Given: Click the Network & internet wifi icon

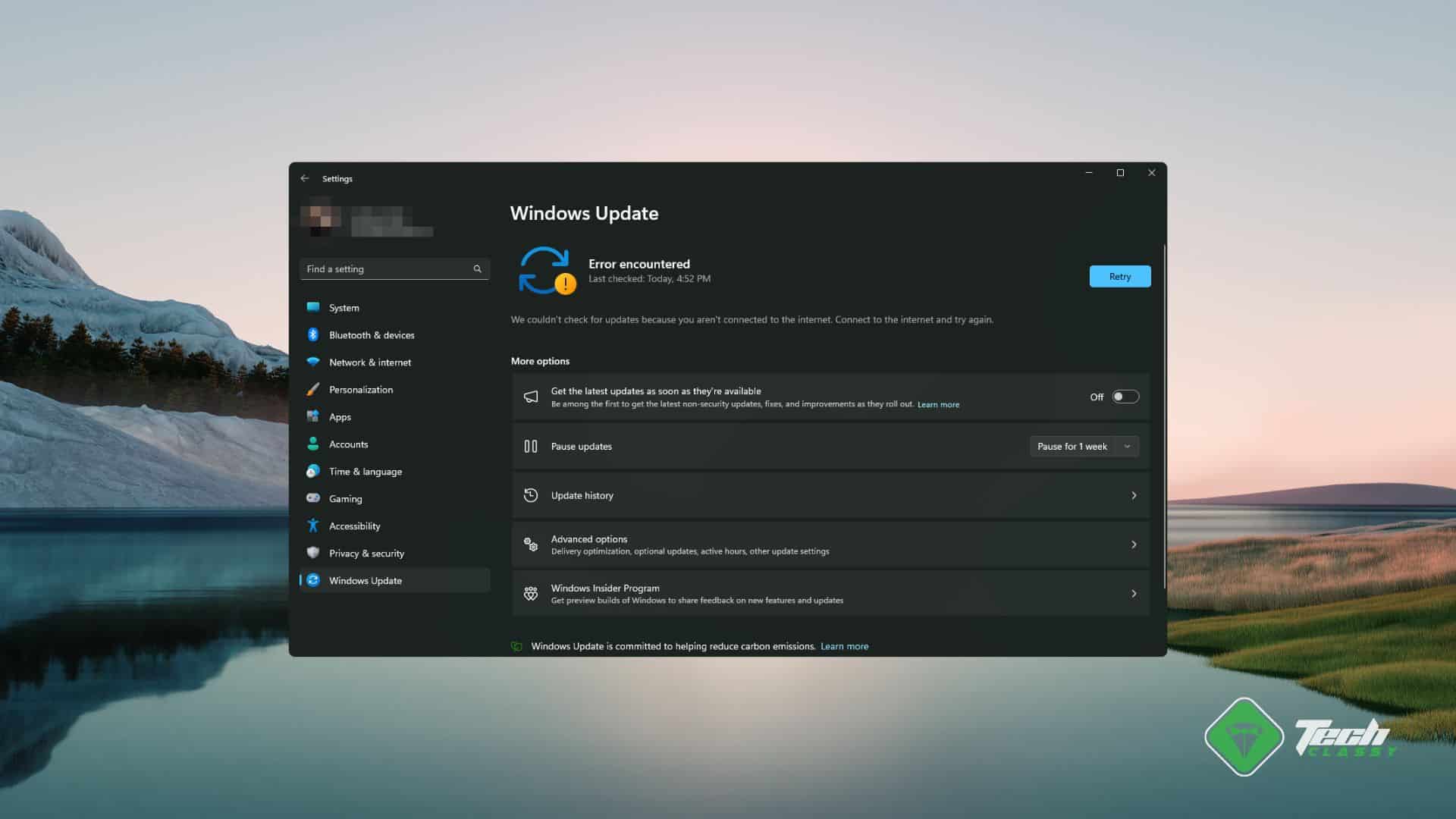Looking at the screenshot, I should pyautogui.click(x=312, y=362).
